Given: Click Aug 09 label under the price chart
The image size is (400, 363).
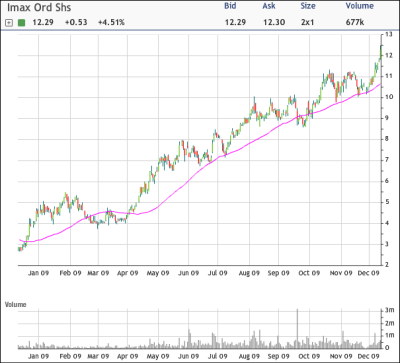Looking at the screenshot, I should [x=249, y=273].
